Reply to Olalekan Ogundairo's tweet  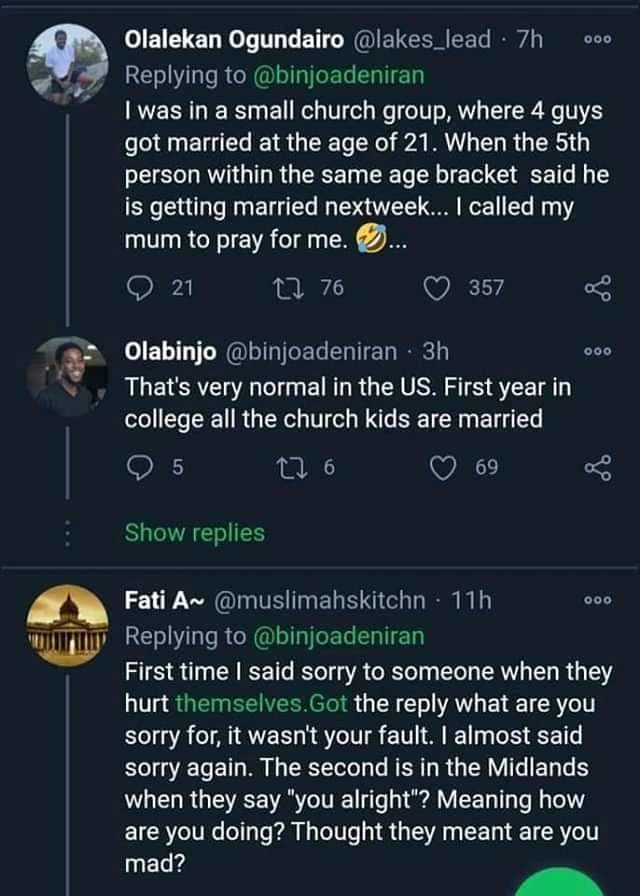(x=138, y=289)
